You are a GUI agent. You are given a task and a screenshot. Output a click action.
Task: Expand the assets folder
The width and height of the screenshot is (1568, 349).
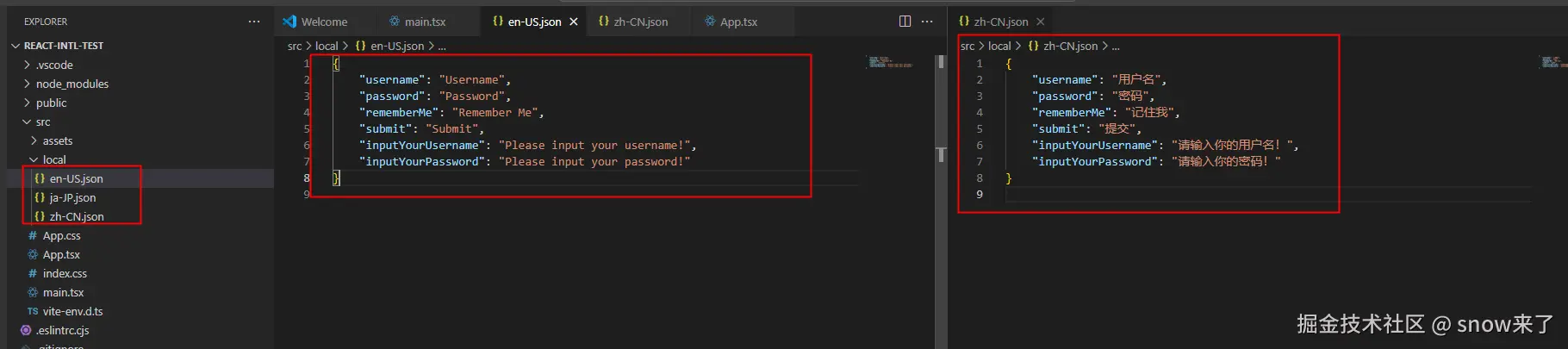click(57, 140)
